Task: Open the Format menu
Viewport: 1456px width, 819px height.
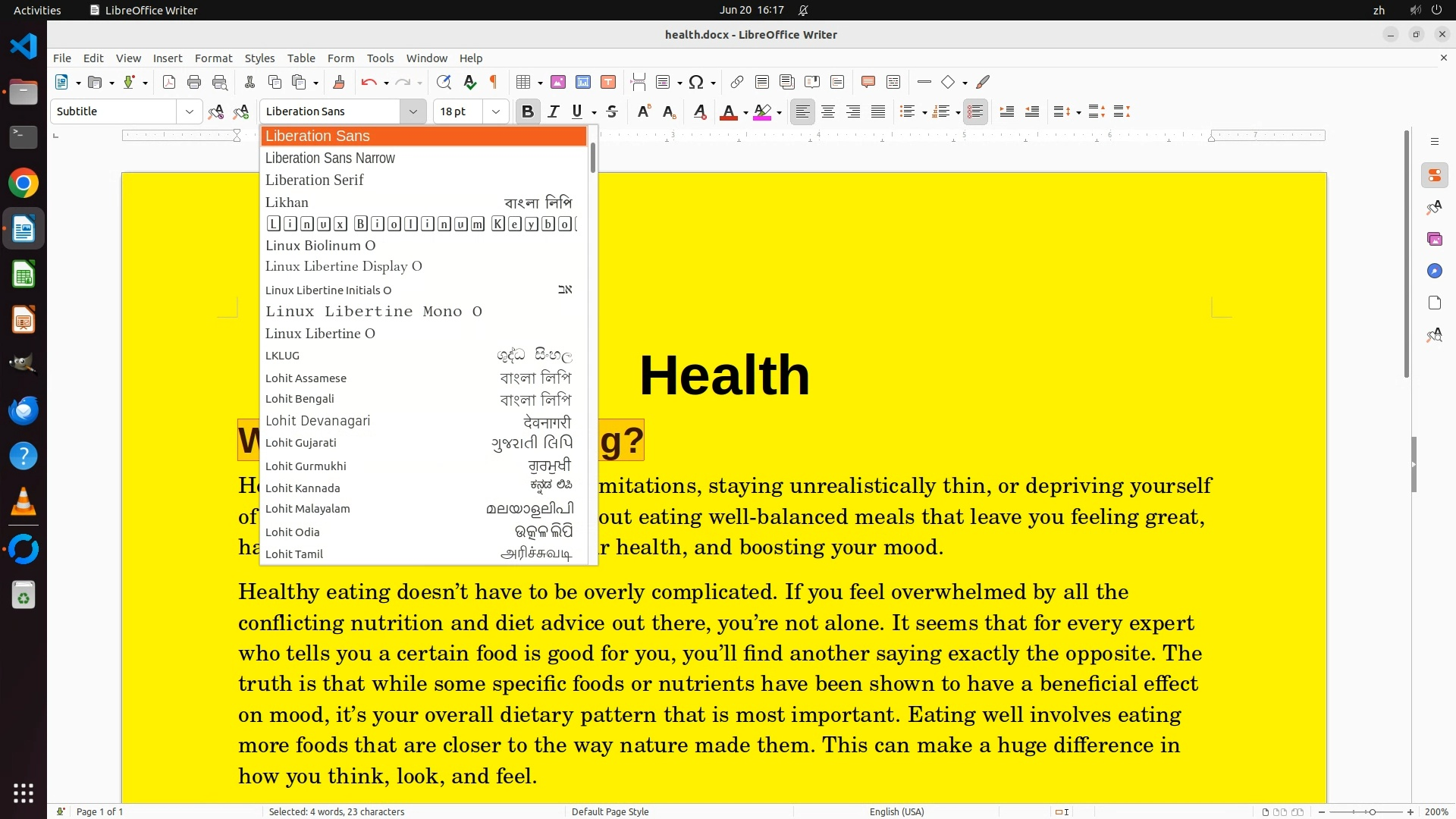Action: coord(213,58)
